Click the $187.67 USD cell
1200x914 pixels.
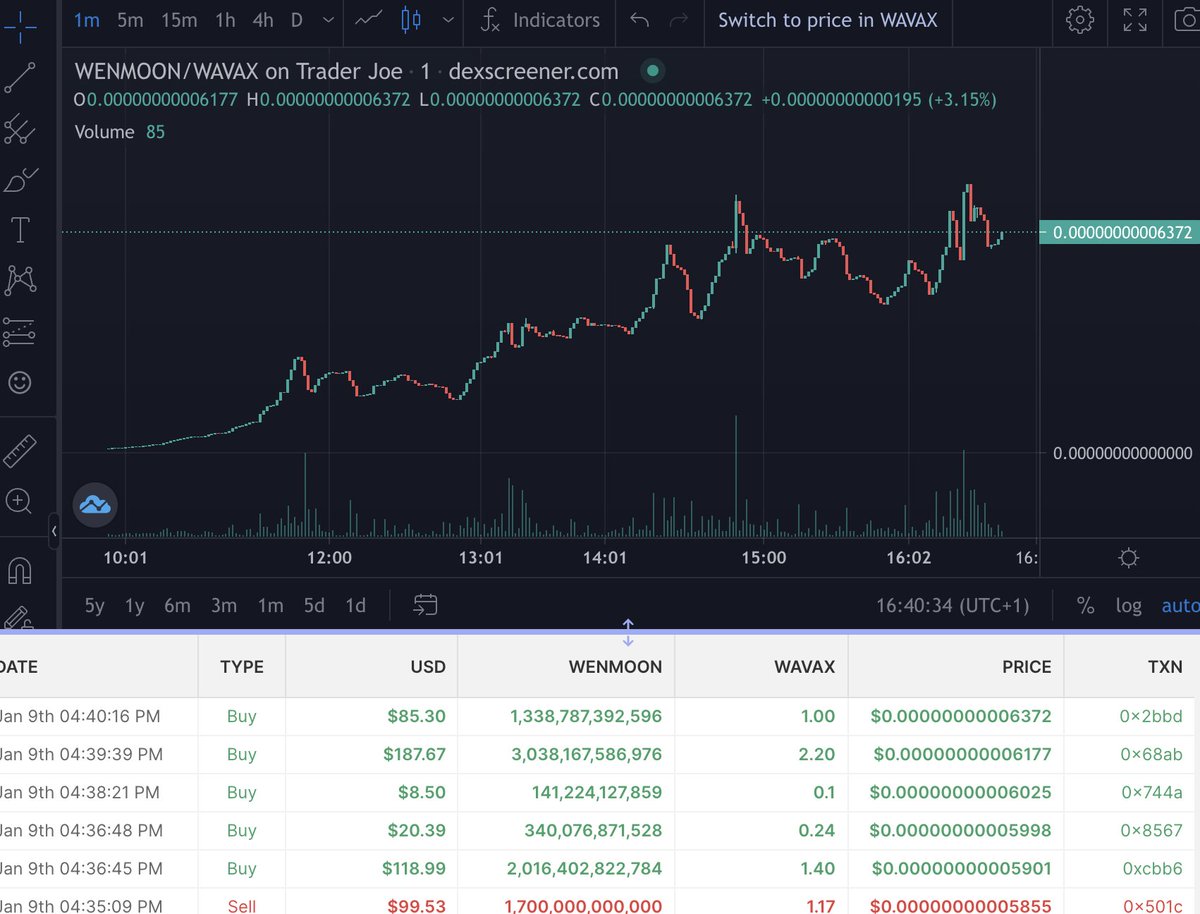[x=414, y=754]
